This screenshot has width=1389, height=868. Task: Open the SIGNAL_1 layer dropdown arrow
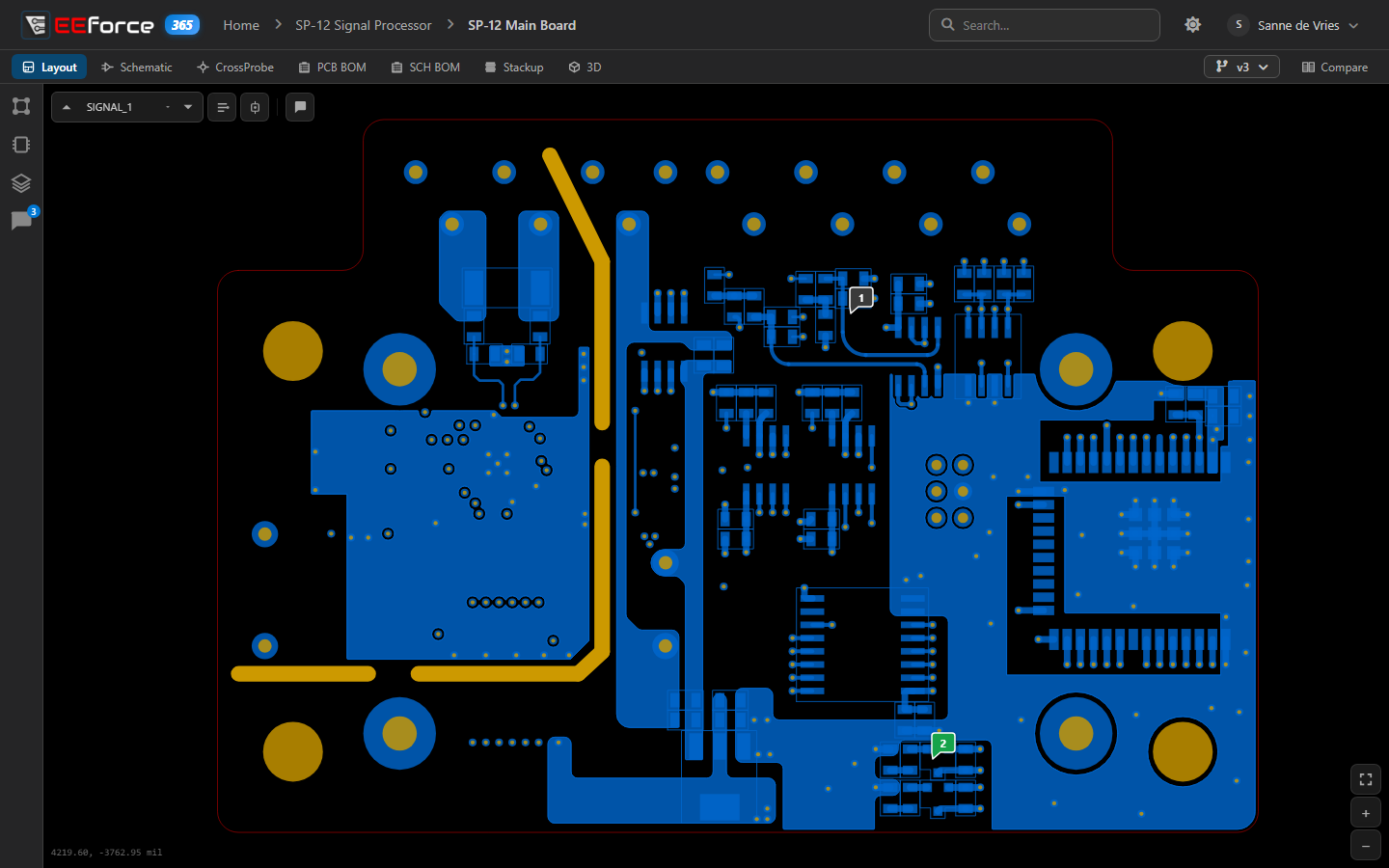[x=188, y=107]
